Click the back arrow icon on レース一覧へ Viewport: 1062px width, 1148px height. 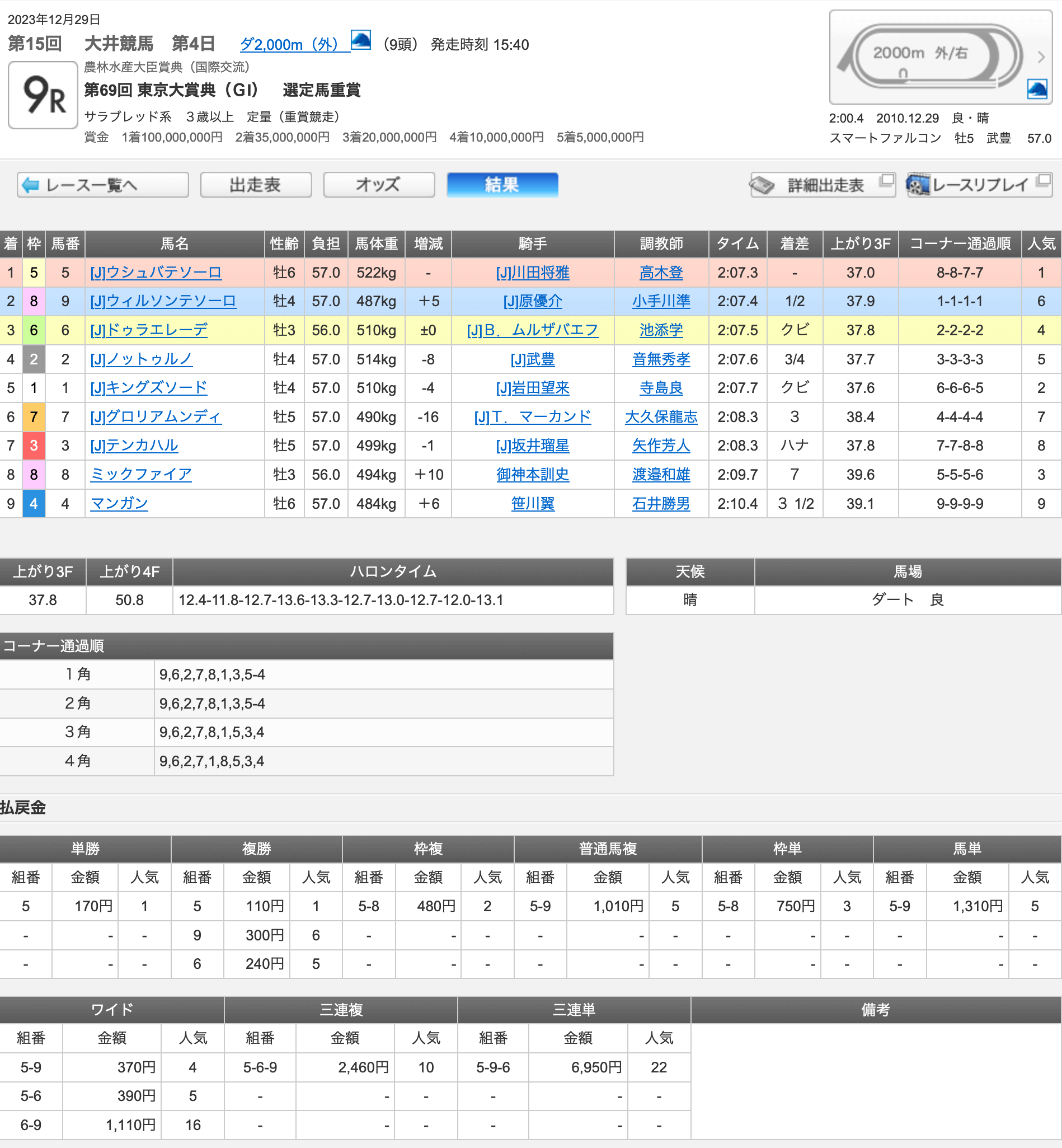tap(30, 185)
